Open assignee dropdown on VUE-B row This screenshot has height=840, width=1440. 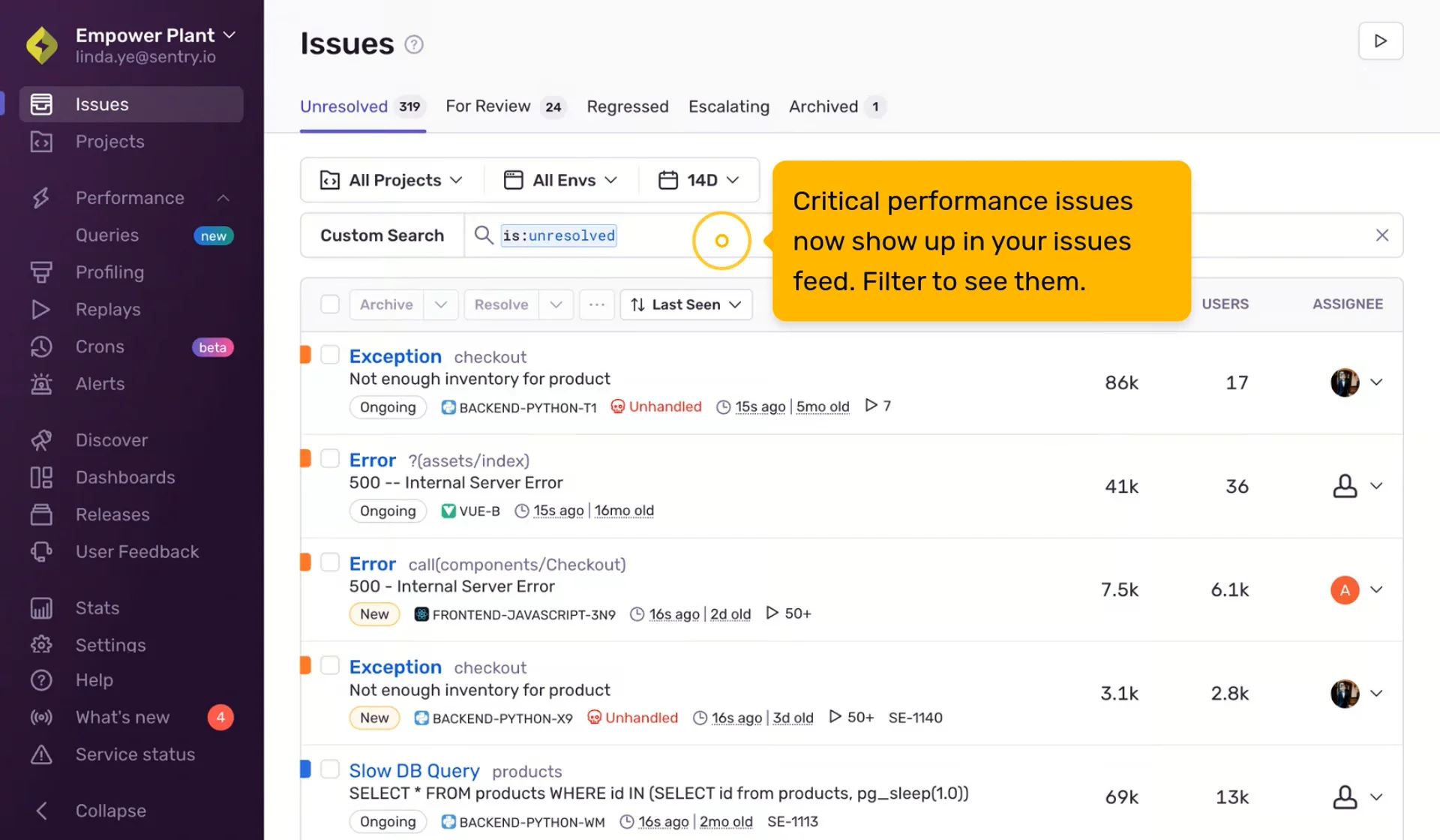(1376, 486)
